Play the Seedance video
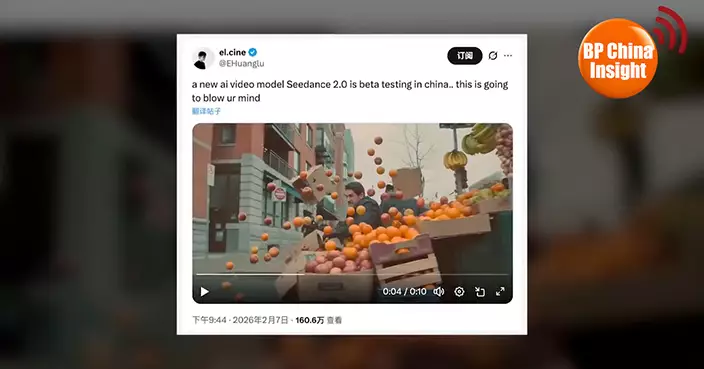 [204, 292]
